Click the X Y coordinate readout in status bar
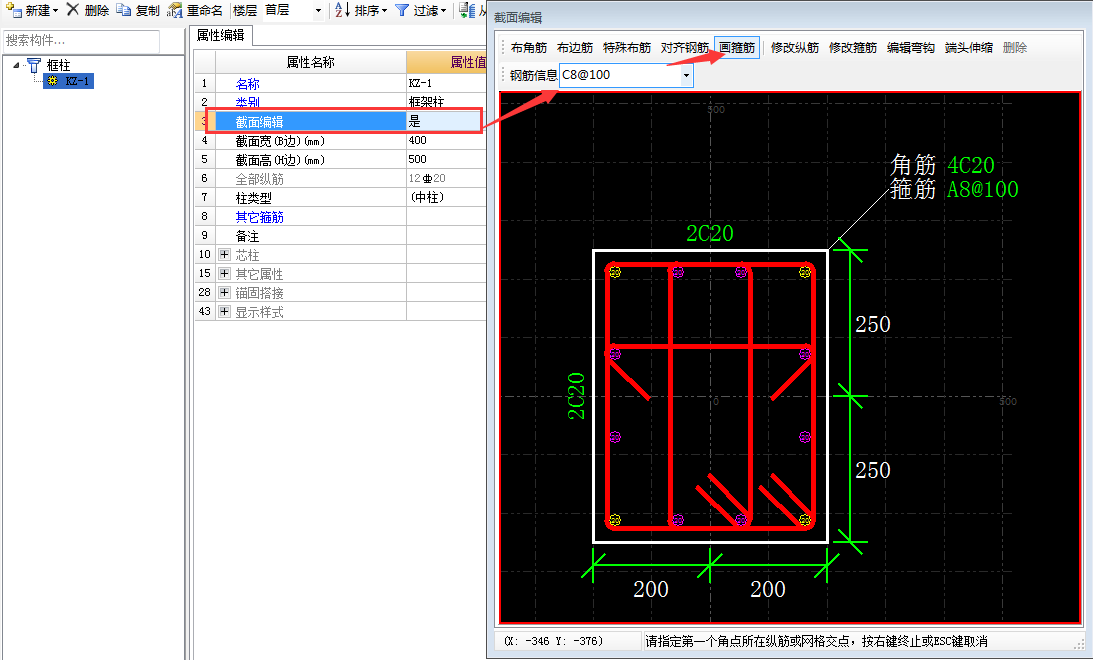The width and height of the screenshot is (1093, 660). [553, 641]
